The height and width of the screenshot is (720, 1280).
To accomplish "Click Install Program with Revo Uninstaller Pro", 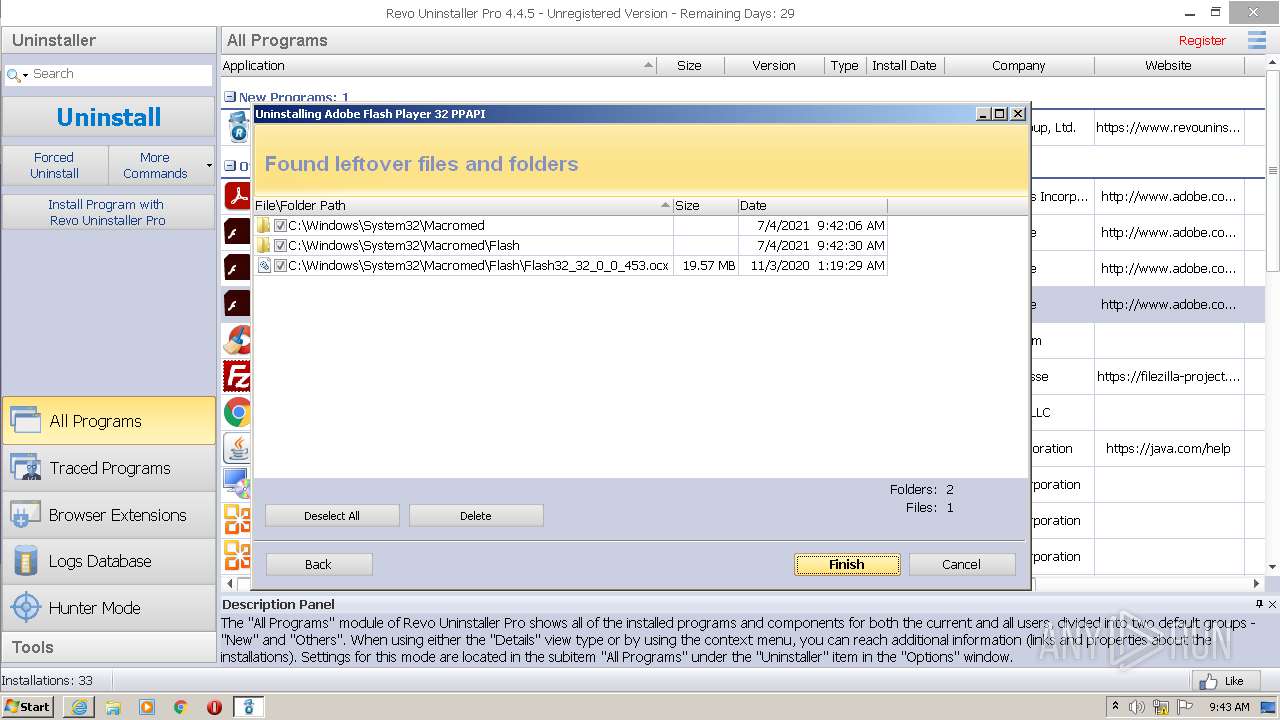I will coord(108,212).
